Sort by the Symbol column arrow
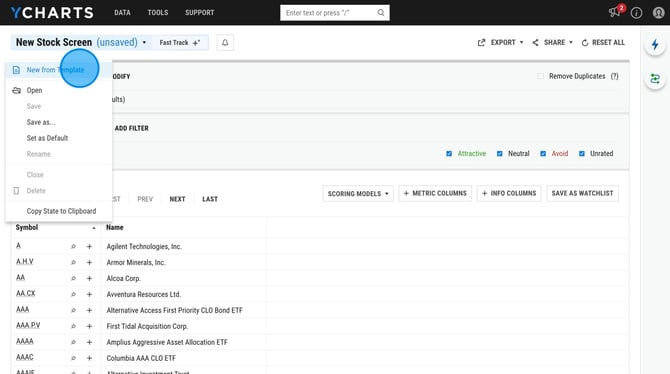This screenshot has height=374, width=670. (x=94, y=228)
